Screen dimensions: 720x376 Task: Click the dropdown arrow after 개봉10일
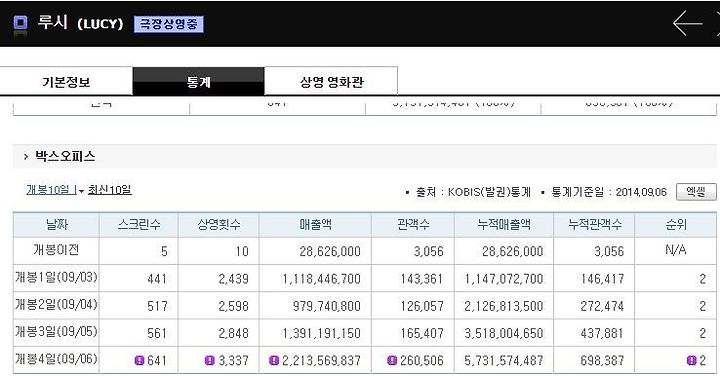(x=81, y=191)
